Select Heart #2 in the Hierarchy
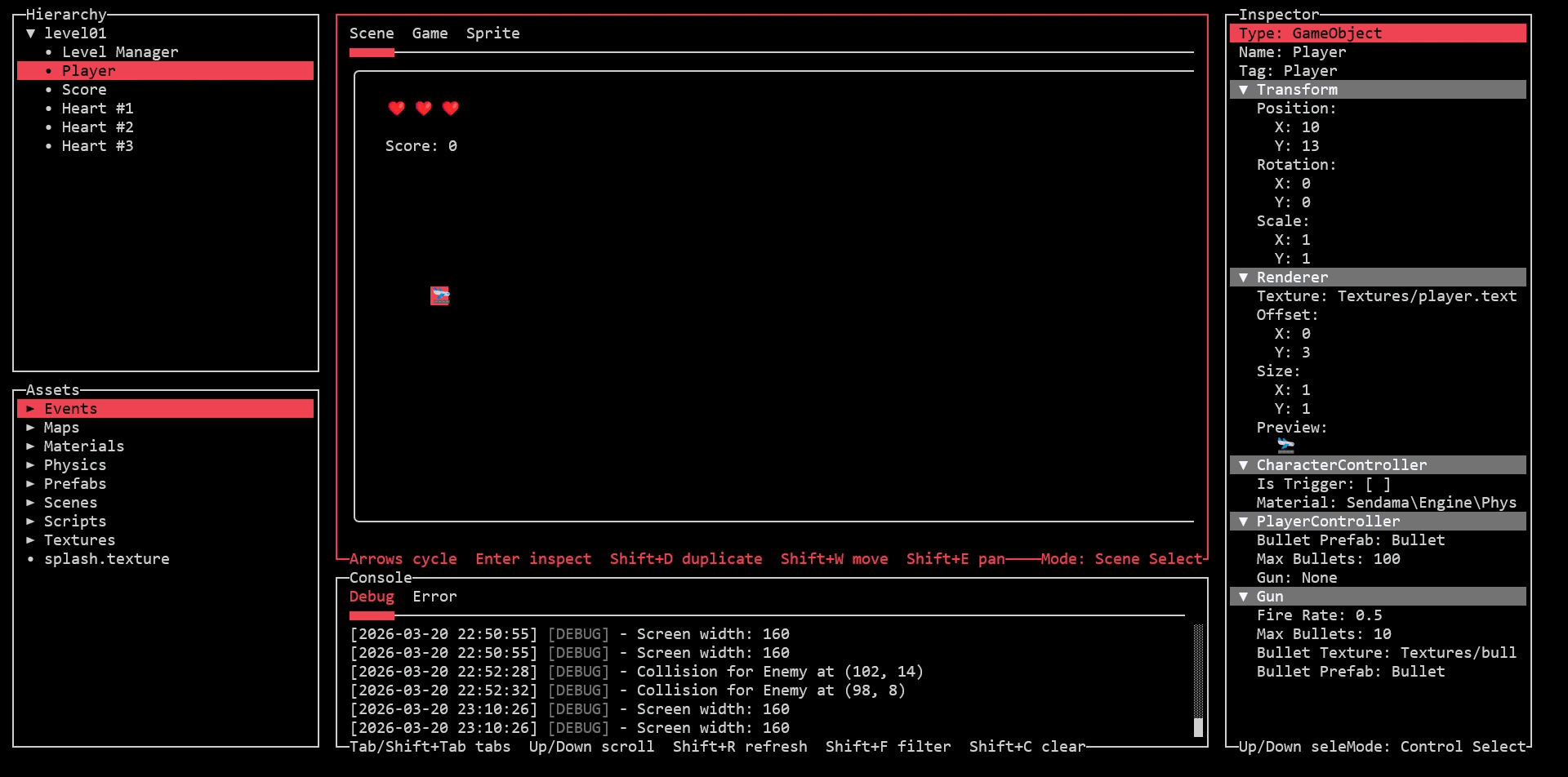The height and width of the screenshot is (777, 1568). point(97,127)
